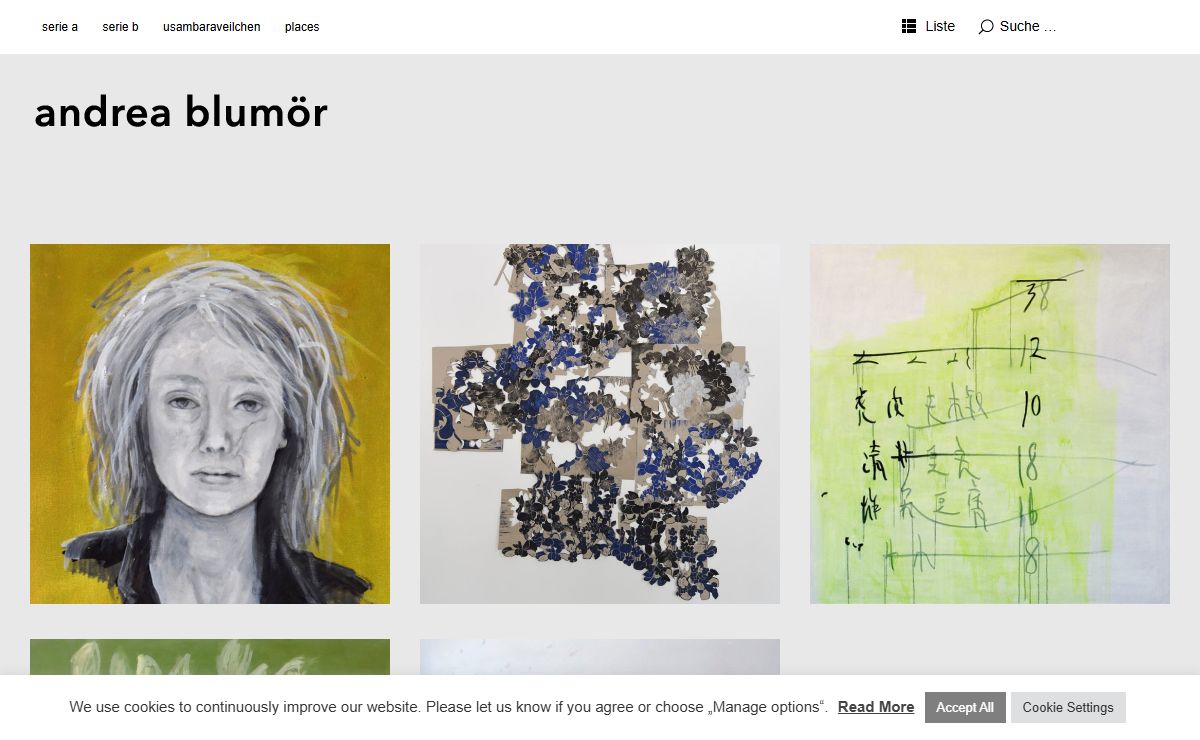This screenshot has width=1200, height=740.
Task: Open the places menu item
Action: [302, 27]
